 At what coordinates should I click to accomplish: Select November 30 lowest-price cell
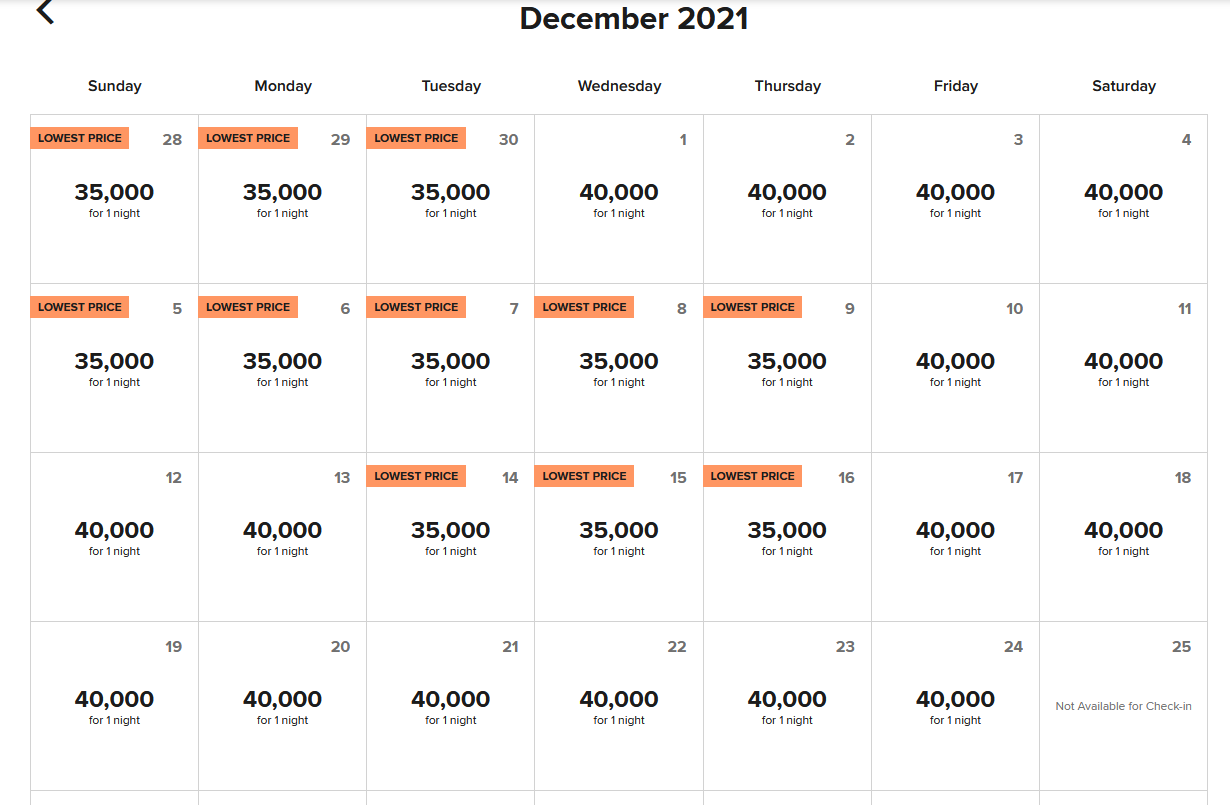(450, 199)
